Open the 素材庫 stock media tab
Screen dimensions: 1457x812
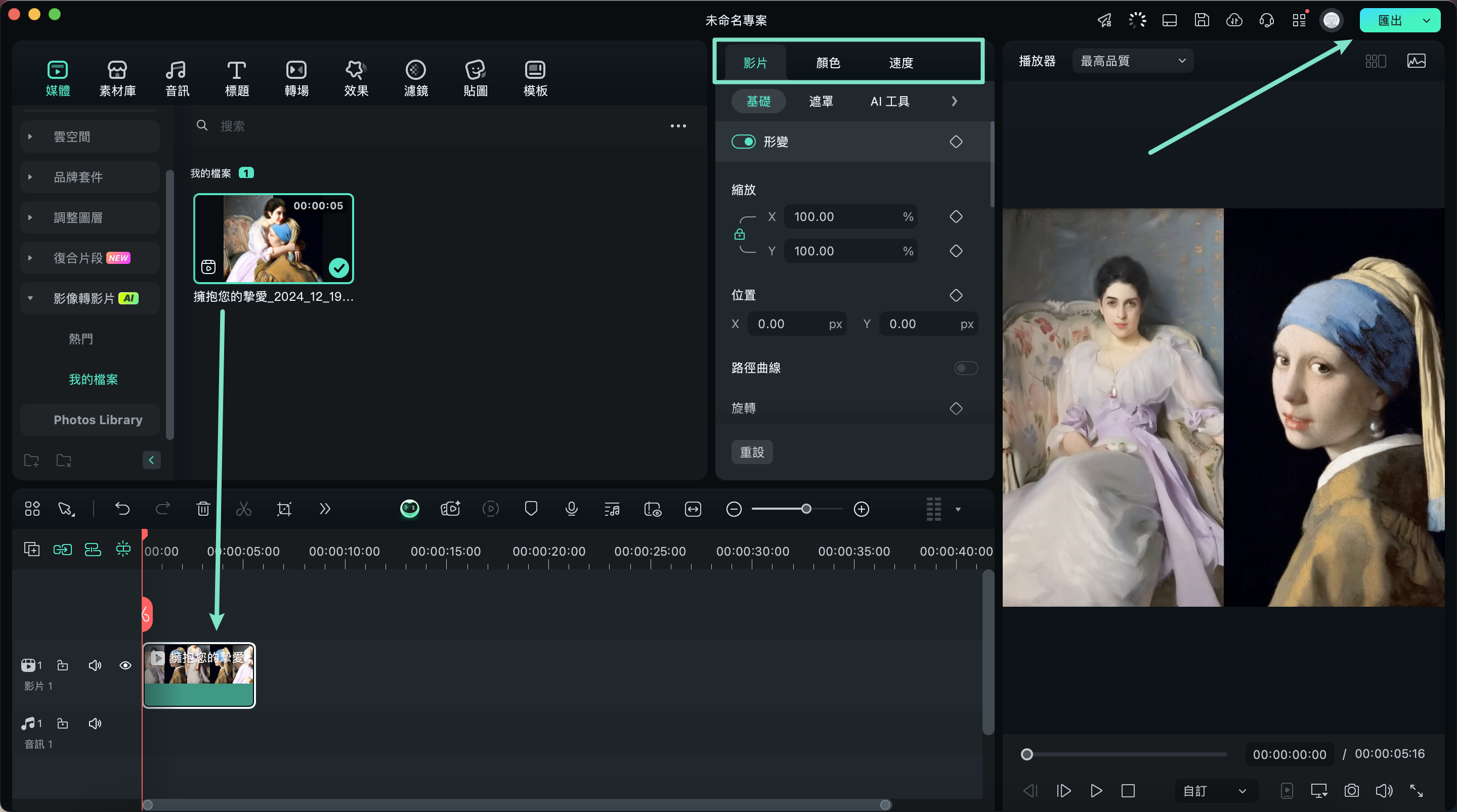pos(118,78)
